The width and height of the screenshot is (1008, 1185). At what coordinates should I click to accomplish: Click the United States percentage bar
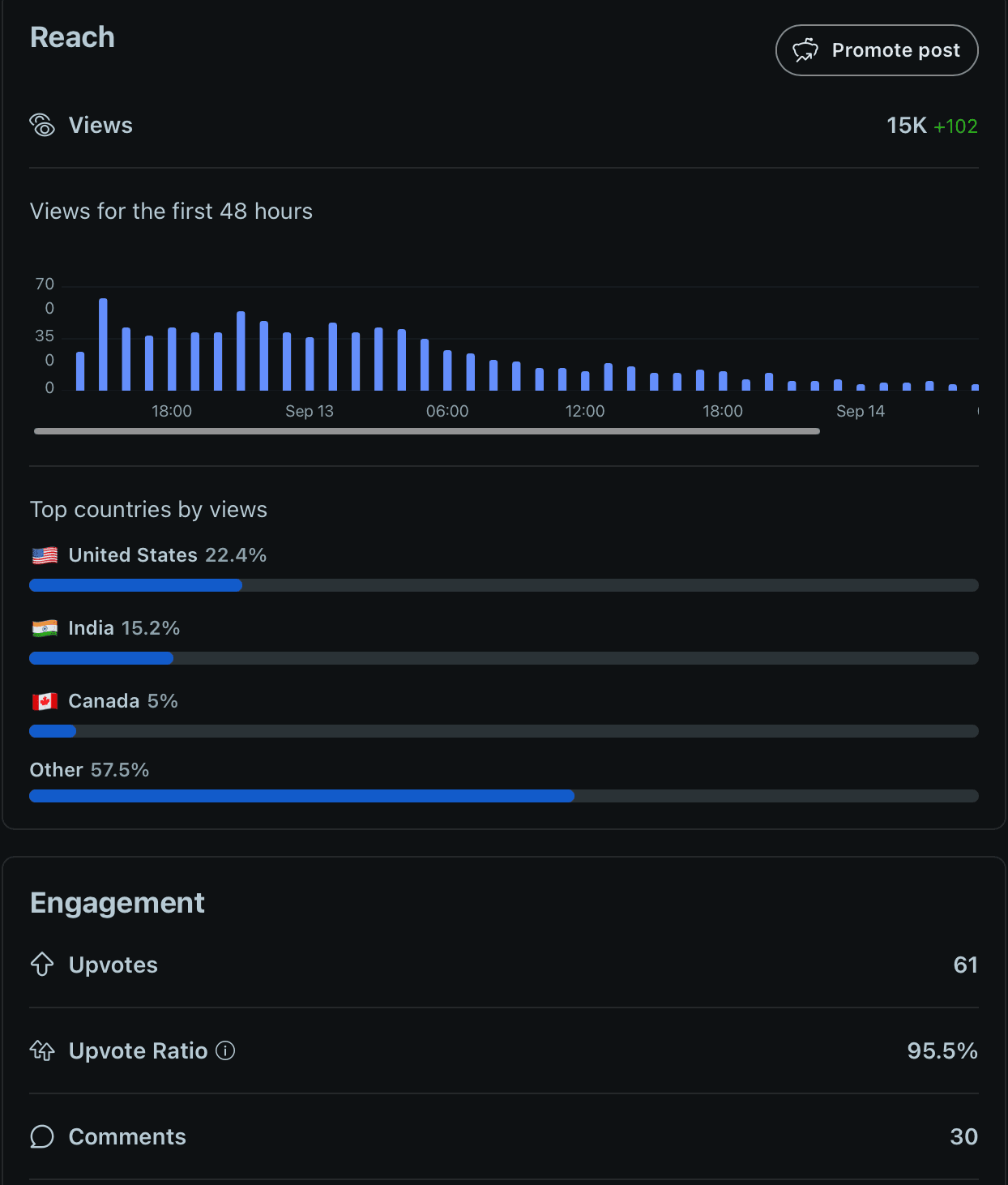point(504,585)
